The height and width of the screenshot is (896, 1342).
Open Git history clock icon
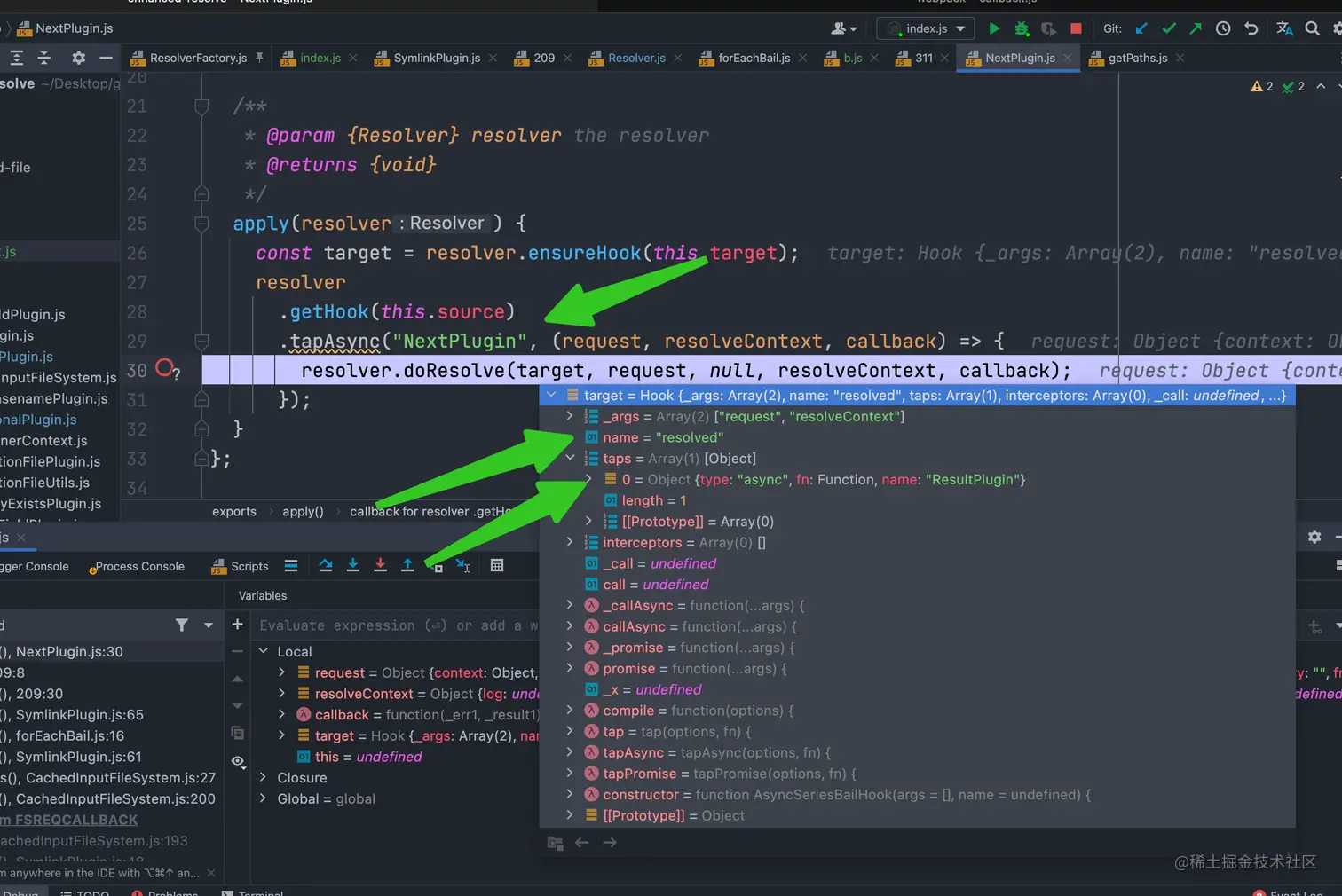[1223, 28]
